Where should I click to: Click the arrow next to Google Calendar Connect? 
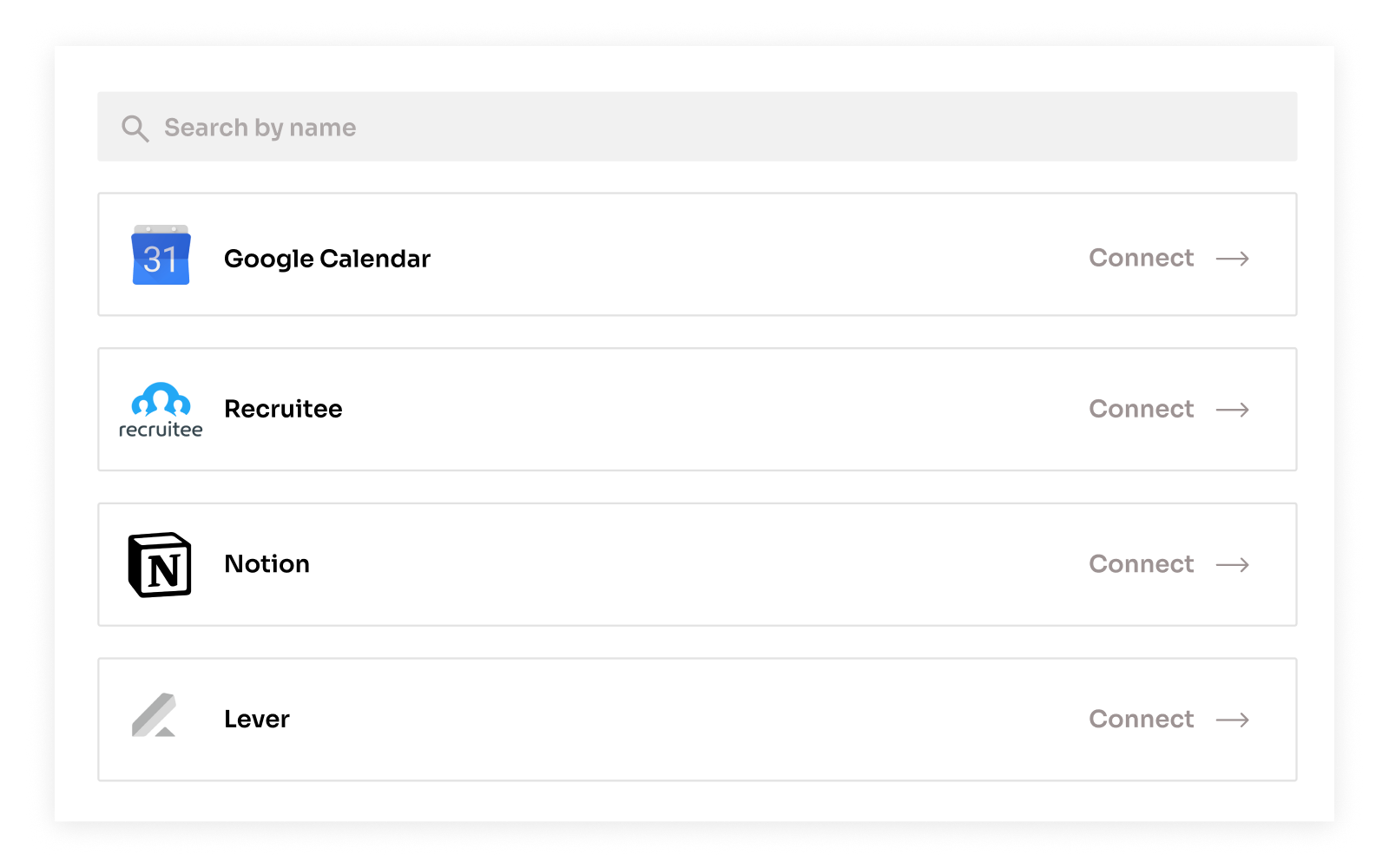coord(1233,259)
